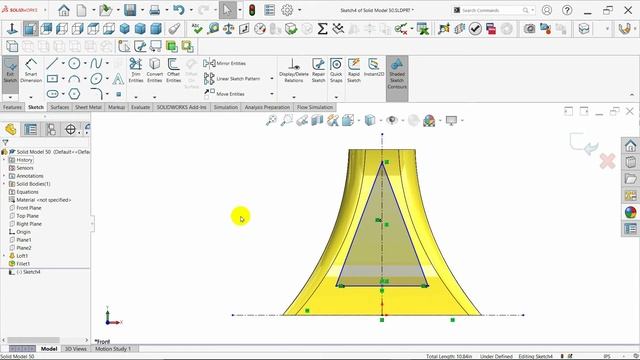The image size is (640, 360).
Task: Switch to the Evaluate tab
Action: pos(140,107)
